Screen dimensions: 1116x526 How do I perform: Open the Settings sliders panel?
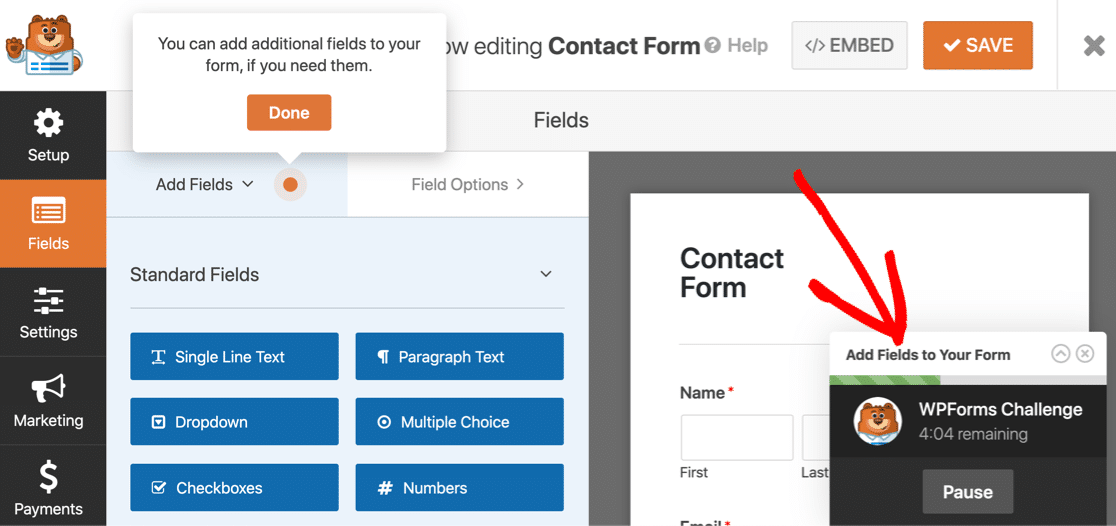[x=48, y=313]
